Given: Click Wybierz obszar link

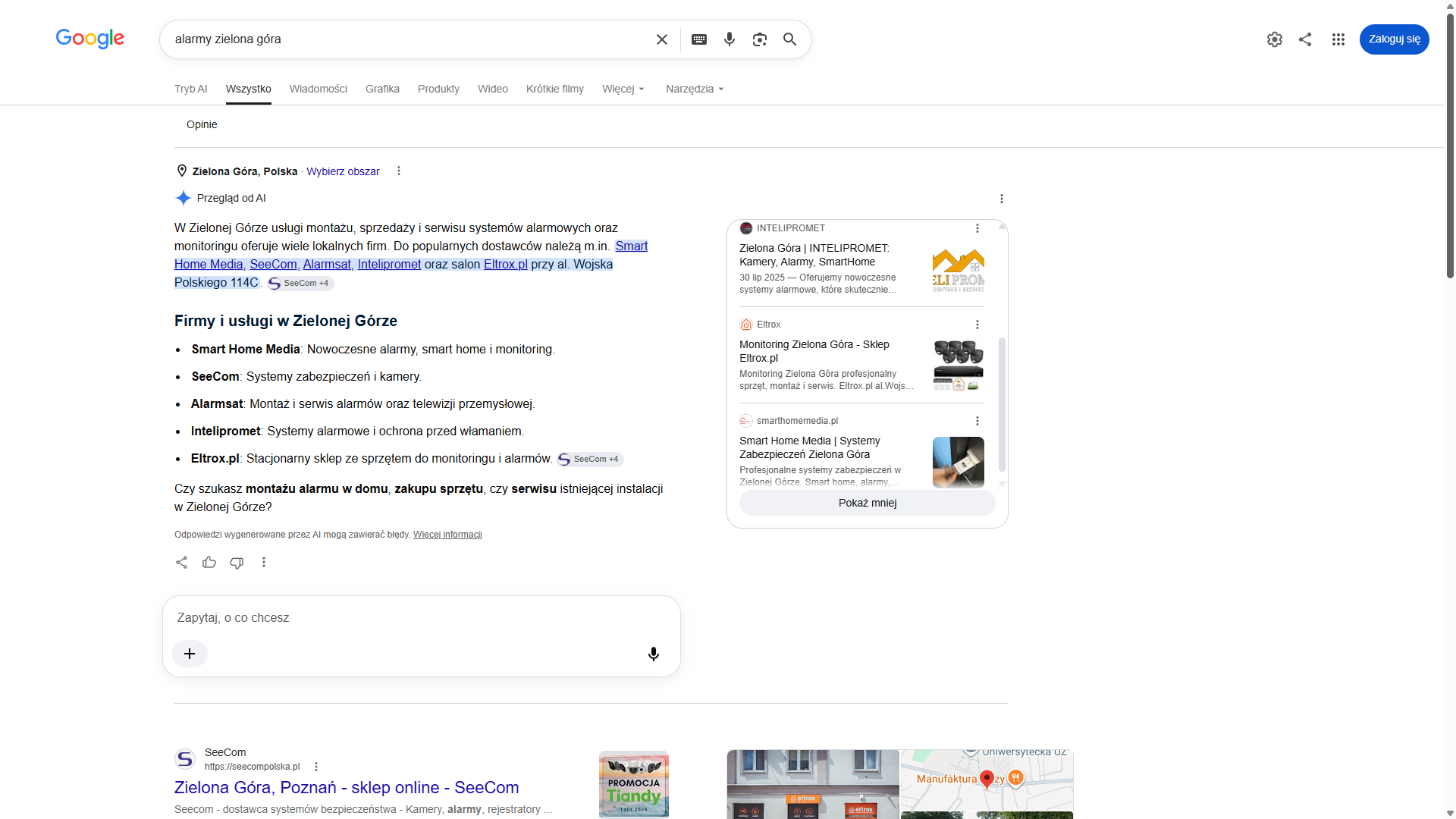Looking at the screenshot, I should pyautogui.click(x=343, y=171).
